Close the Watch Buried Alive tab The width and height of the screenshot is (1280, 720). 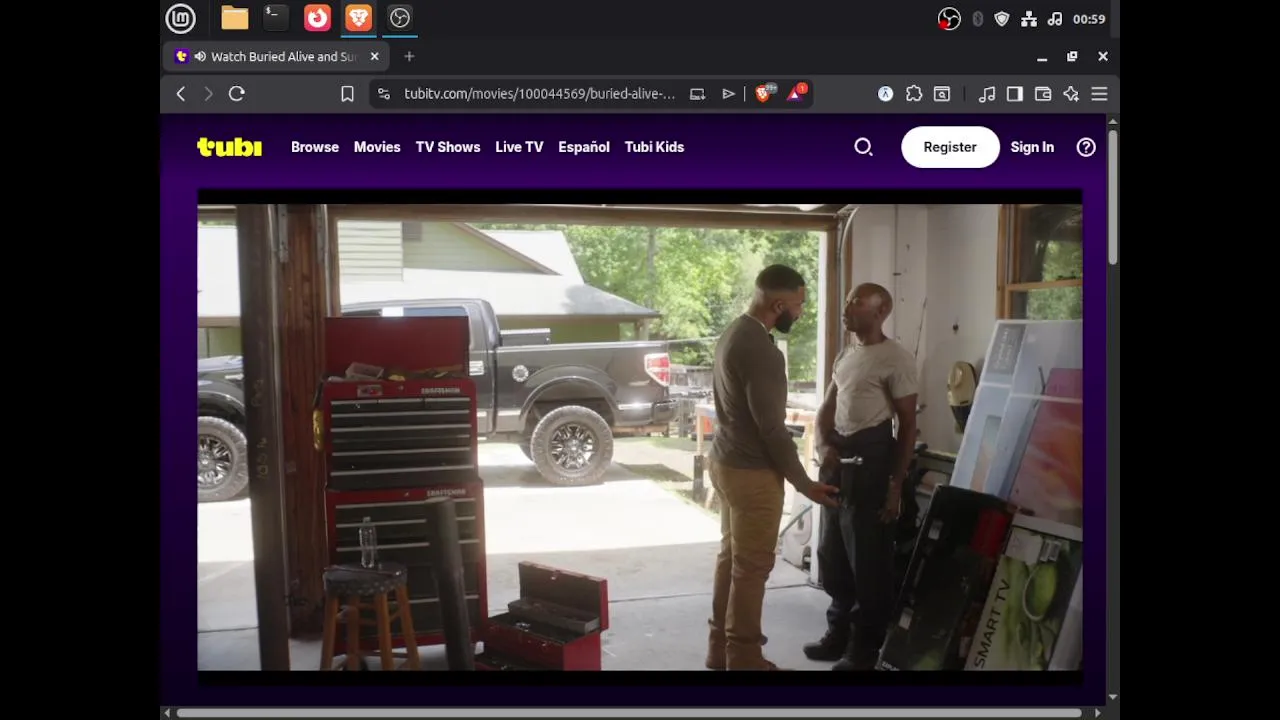point(375,57)
